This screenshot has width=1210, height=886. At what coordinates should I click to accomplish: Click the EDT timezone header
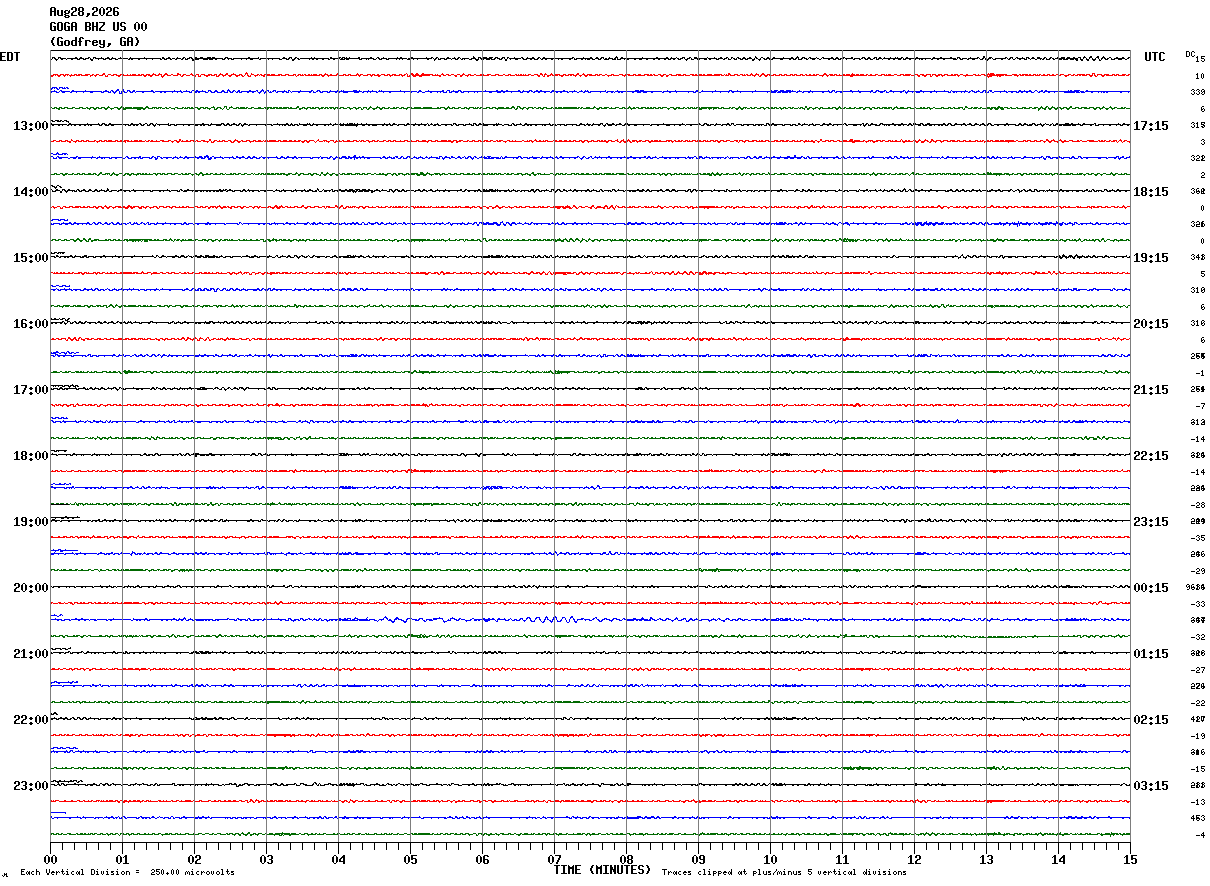point(10,57)
